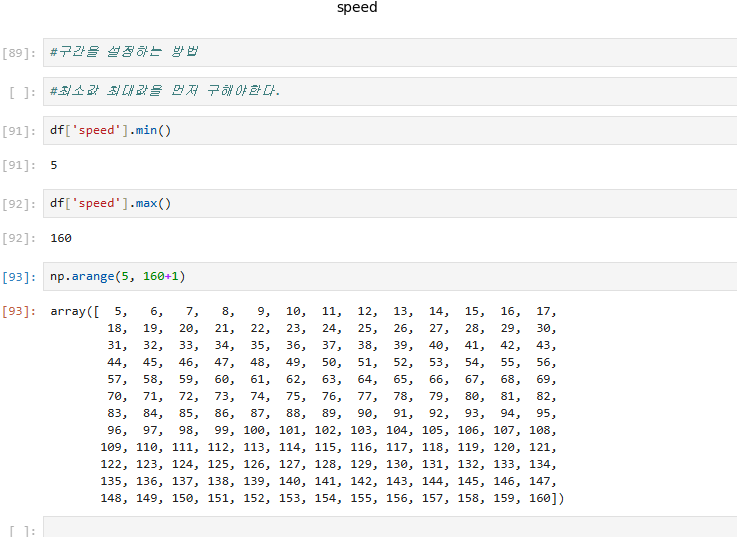Viewport: 737px width, 537px height.
Task: Click the output prompt [91] beside value 5
Action: (19, 166)
